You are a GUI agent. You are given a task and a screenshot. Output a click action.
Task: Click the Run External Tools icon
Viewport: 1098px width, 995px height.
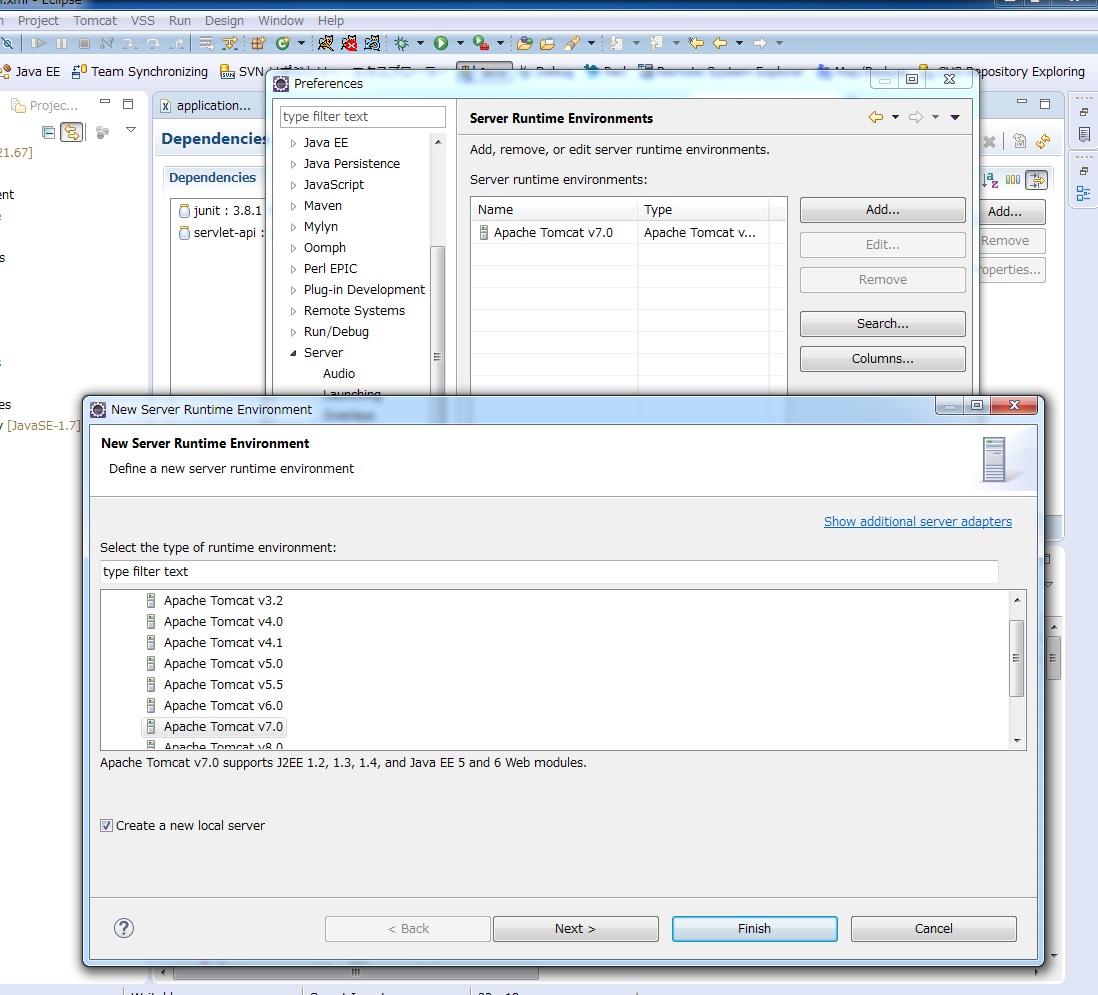(480, 43)
